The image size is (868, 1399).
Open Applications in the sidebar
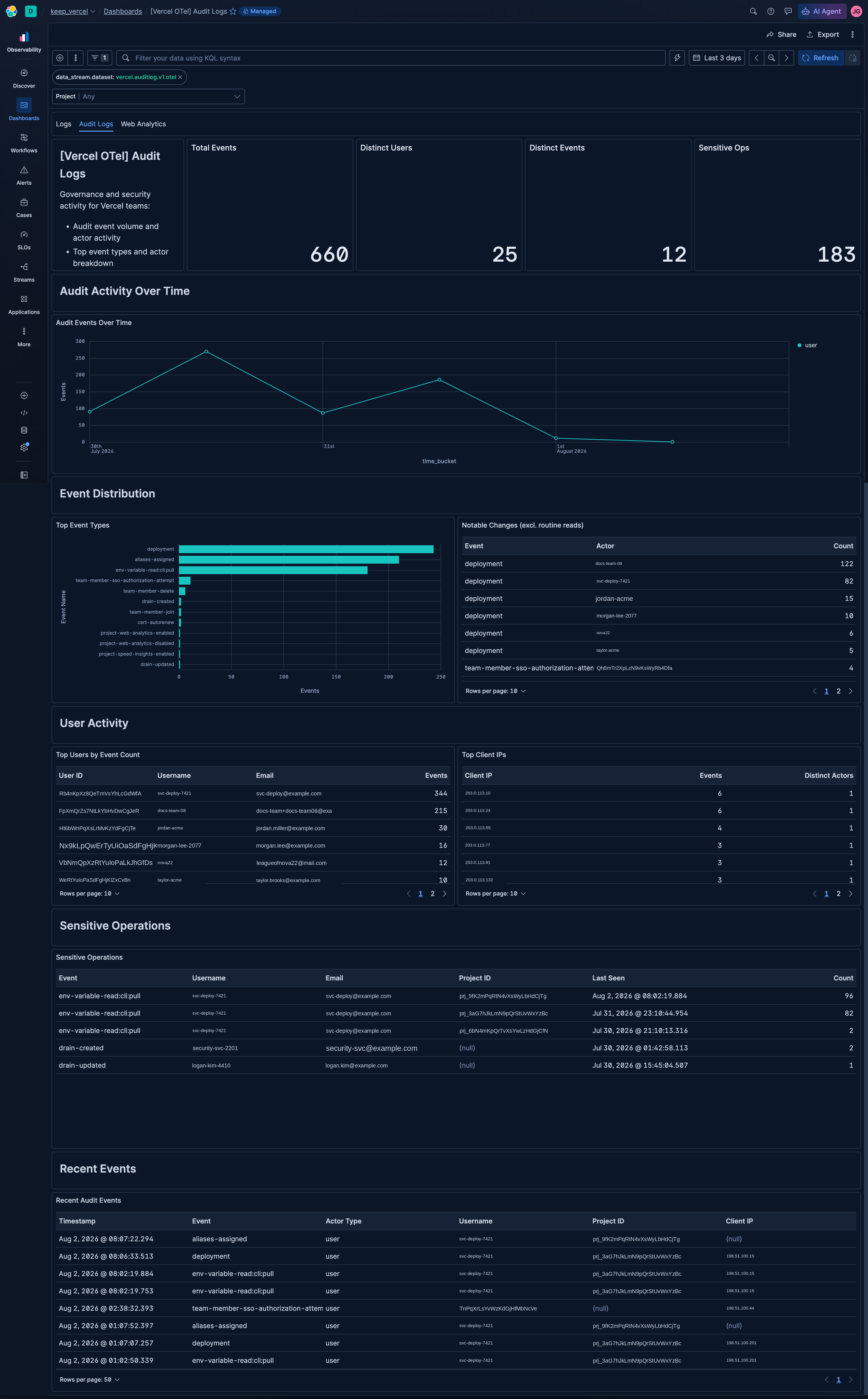click(x=24, y=304)
